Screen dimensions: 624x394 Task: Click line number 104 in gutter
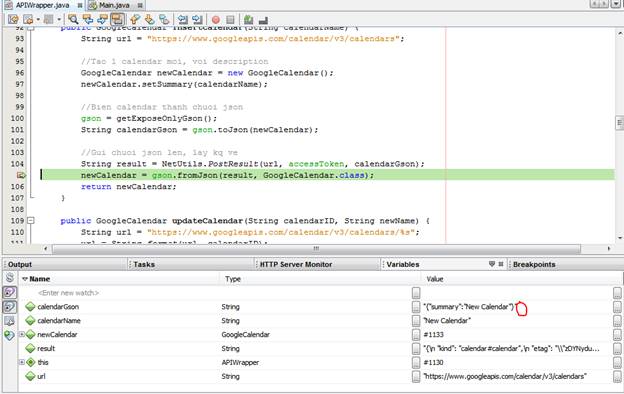[18, 164]
